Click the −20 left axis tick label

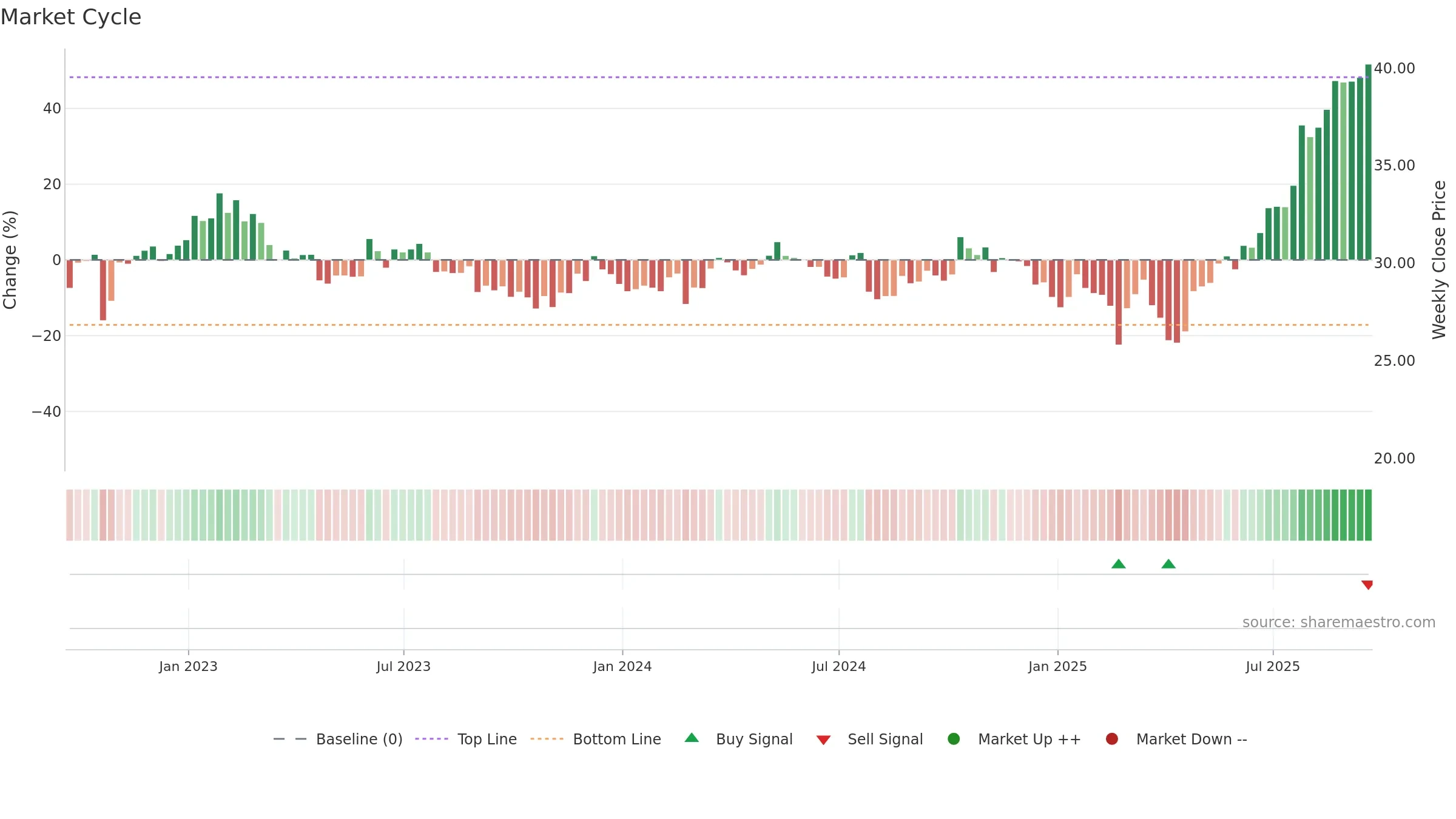click(47, 336)
